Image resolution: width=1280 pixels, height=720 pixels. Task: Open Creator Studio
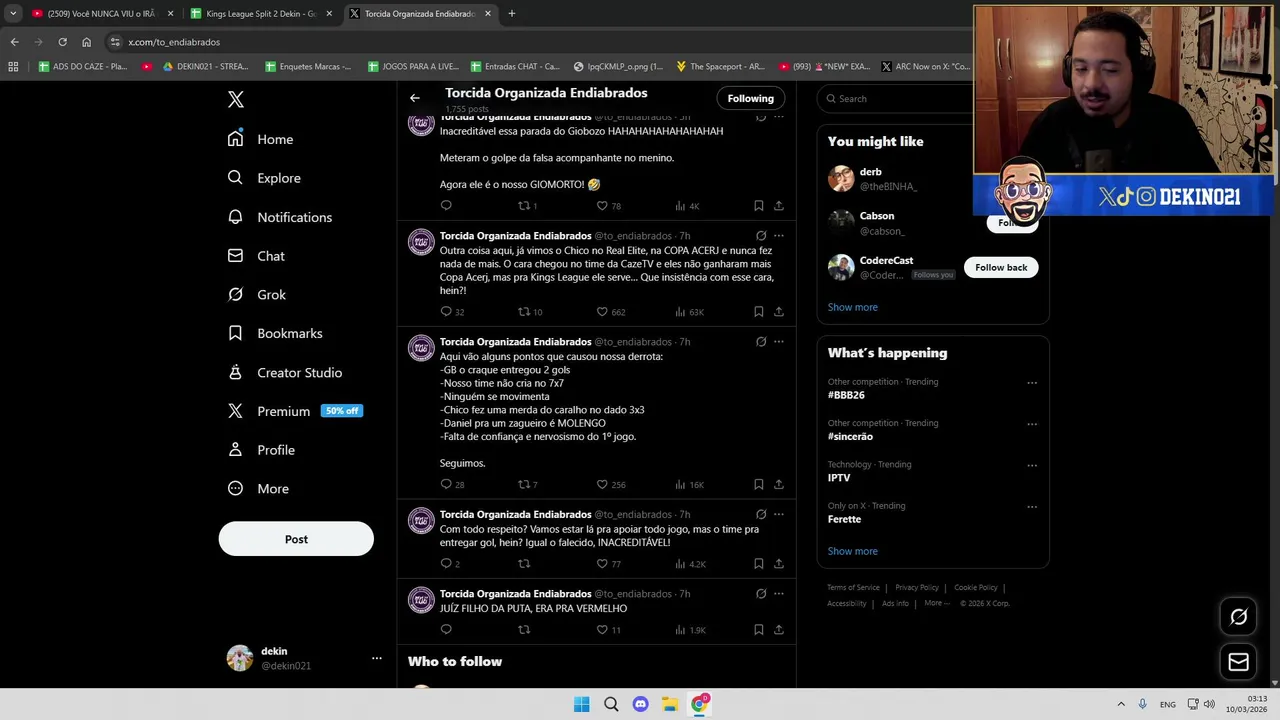[285, 372]
